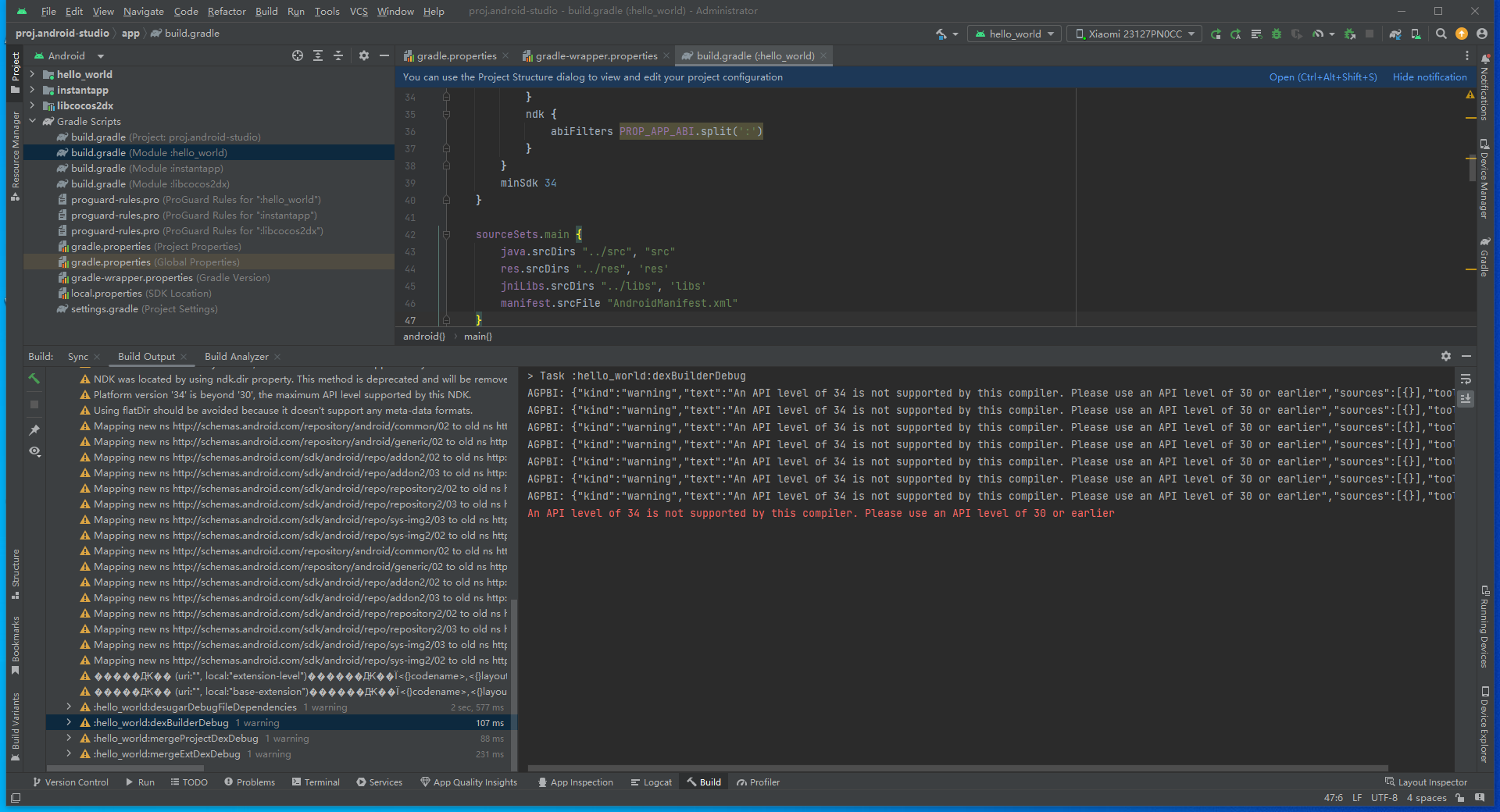Click the green hammer rebuild icon in Build panel
The height and width of the screenshot is (812, 1500).
34,379
